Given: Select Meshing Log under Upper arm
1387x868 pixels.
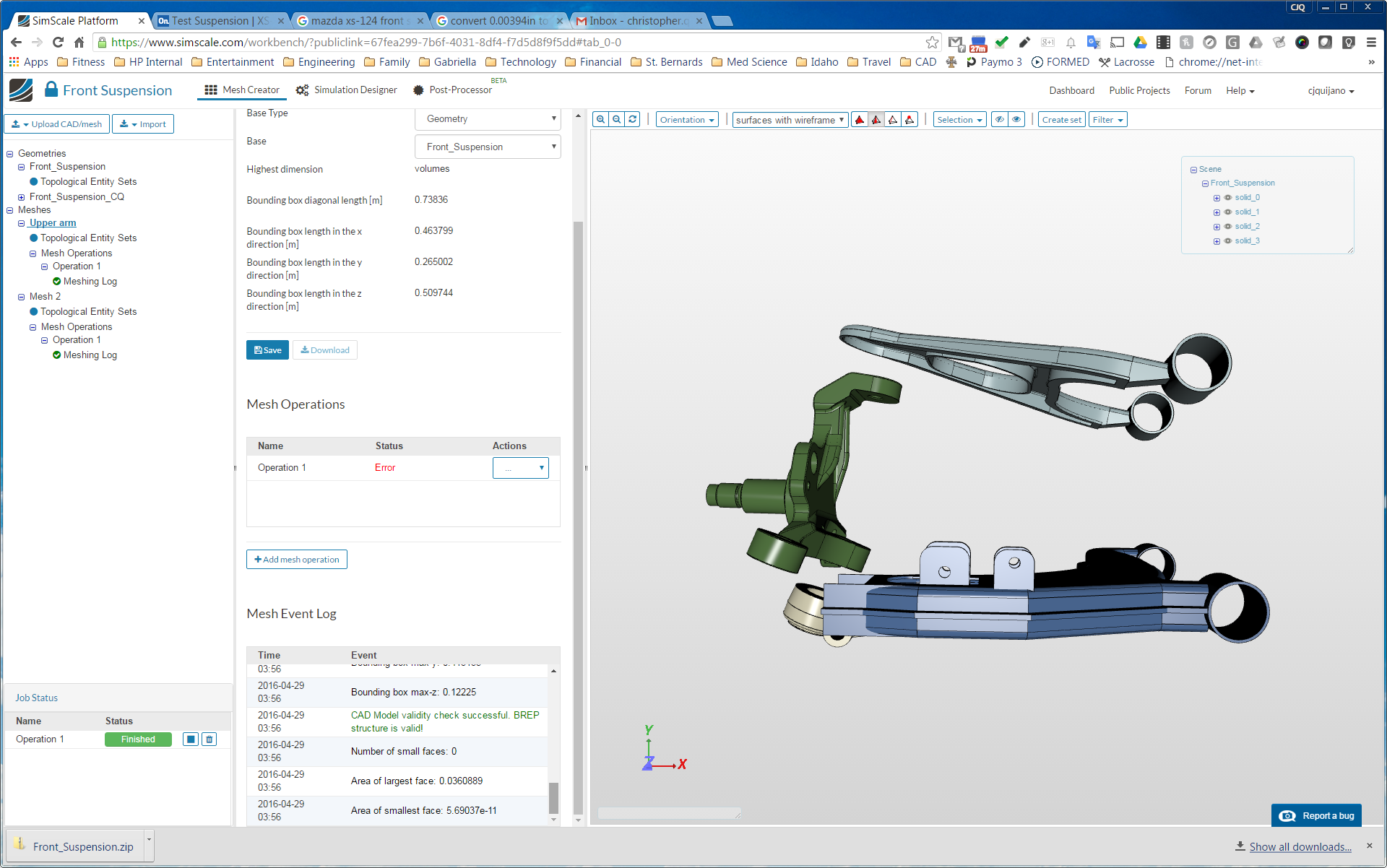Looking at the screenshot, I should [x=90, y=282].
